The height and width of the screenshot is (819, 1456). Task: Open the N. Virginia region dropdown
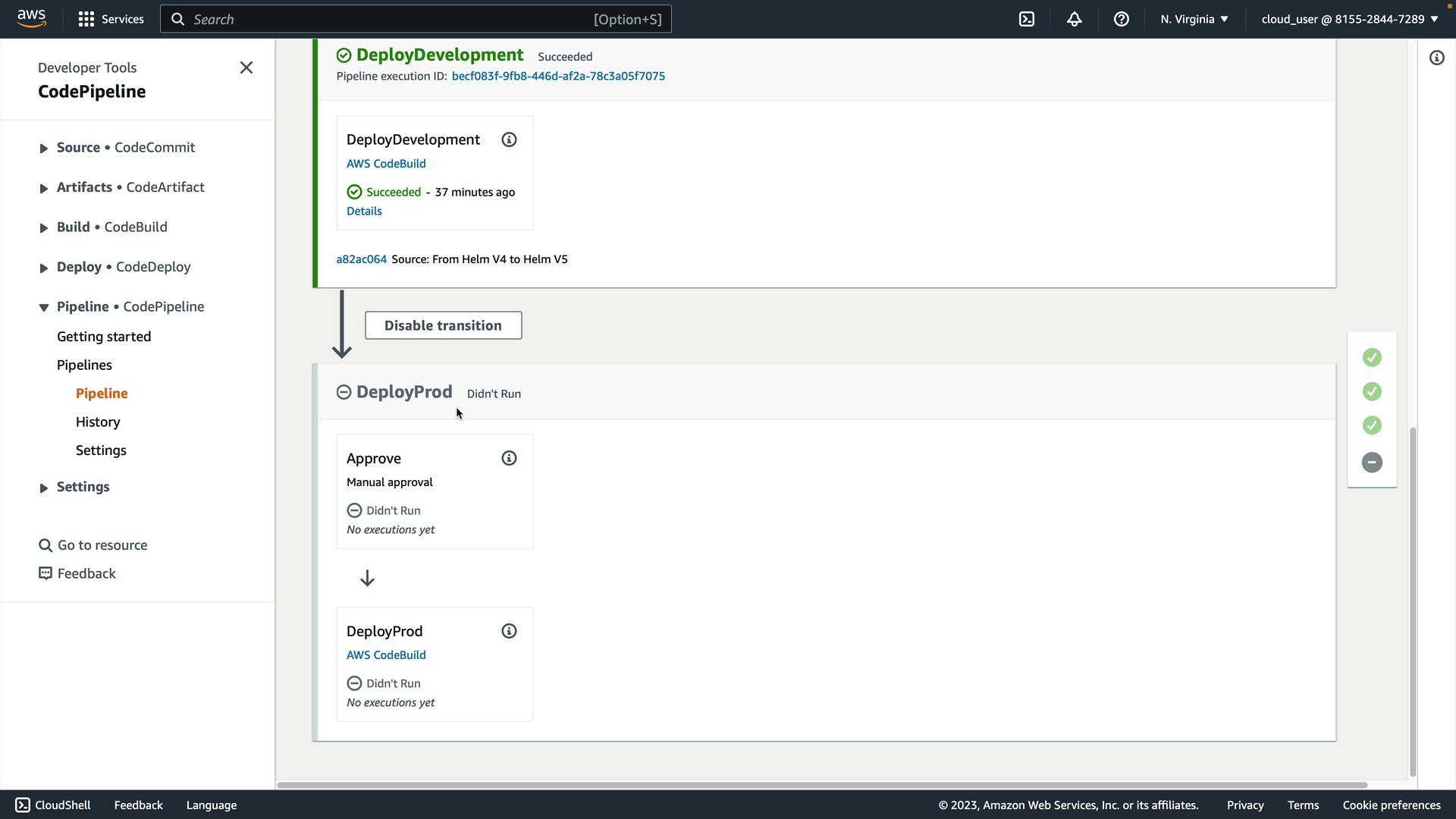(x=1194, y=19)
